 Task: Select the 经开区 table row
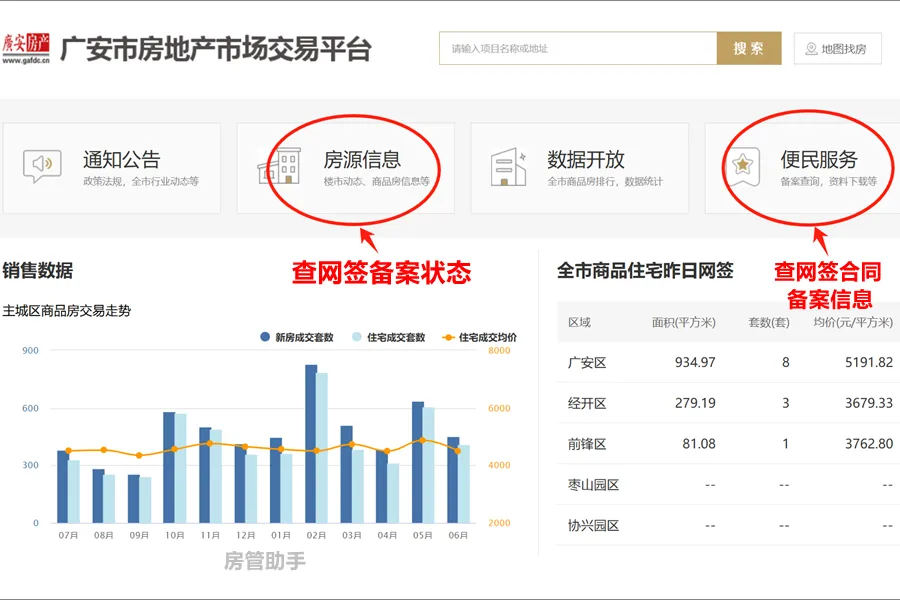(728, 403)
